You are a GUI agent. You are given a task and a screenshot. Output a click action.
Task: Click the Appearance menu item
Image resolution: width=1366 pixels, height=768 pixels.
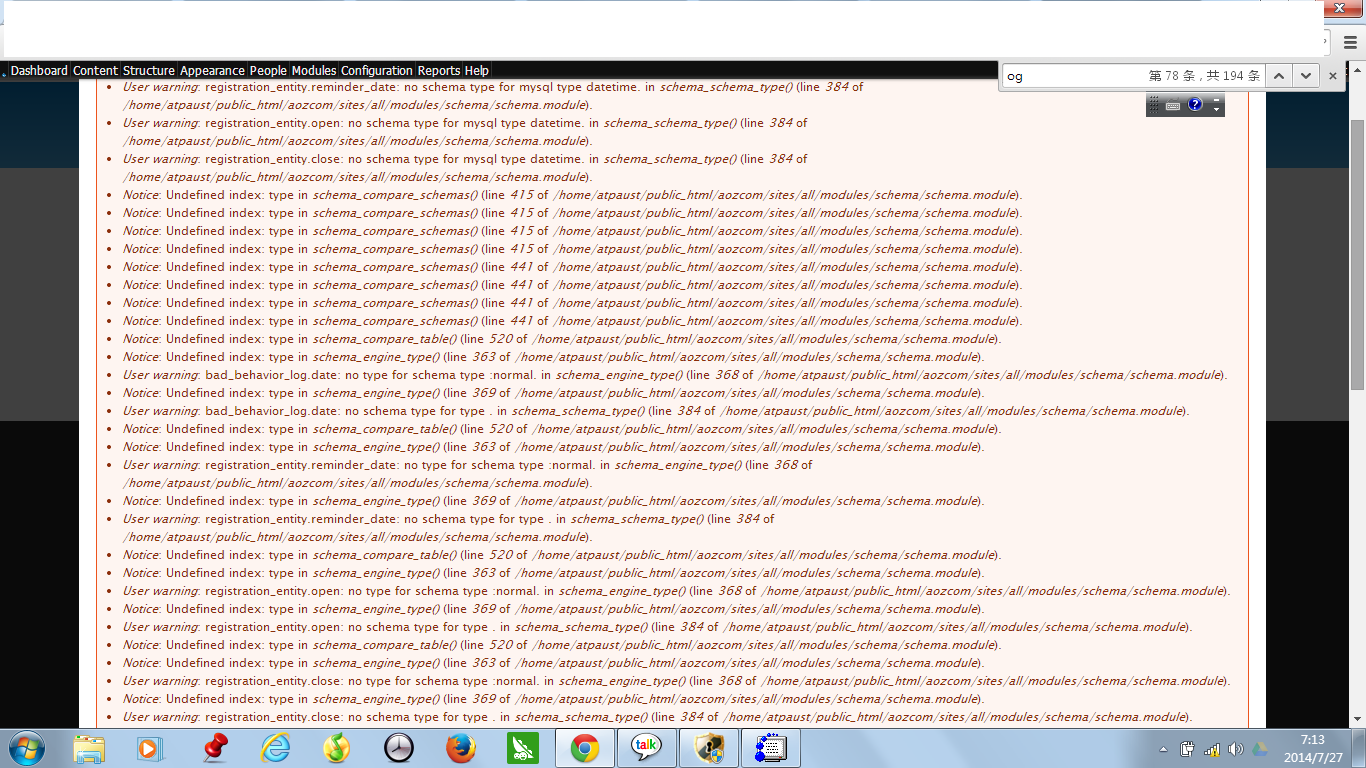(x=211, y=70)
